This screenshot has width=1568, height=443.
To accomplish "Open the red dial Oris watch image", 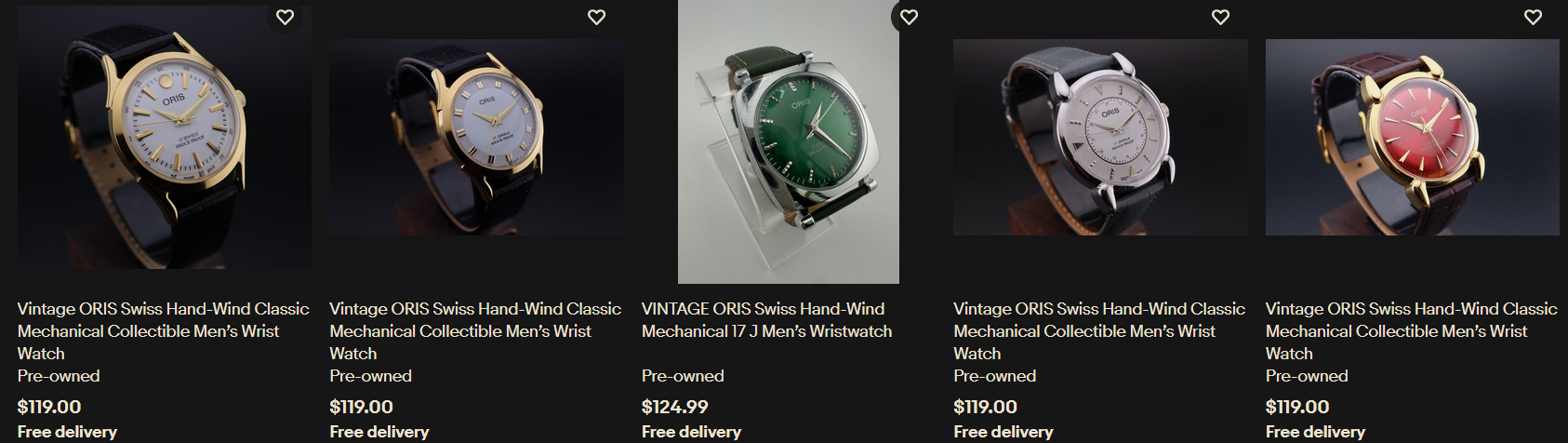I will pos(1413,138).
